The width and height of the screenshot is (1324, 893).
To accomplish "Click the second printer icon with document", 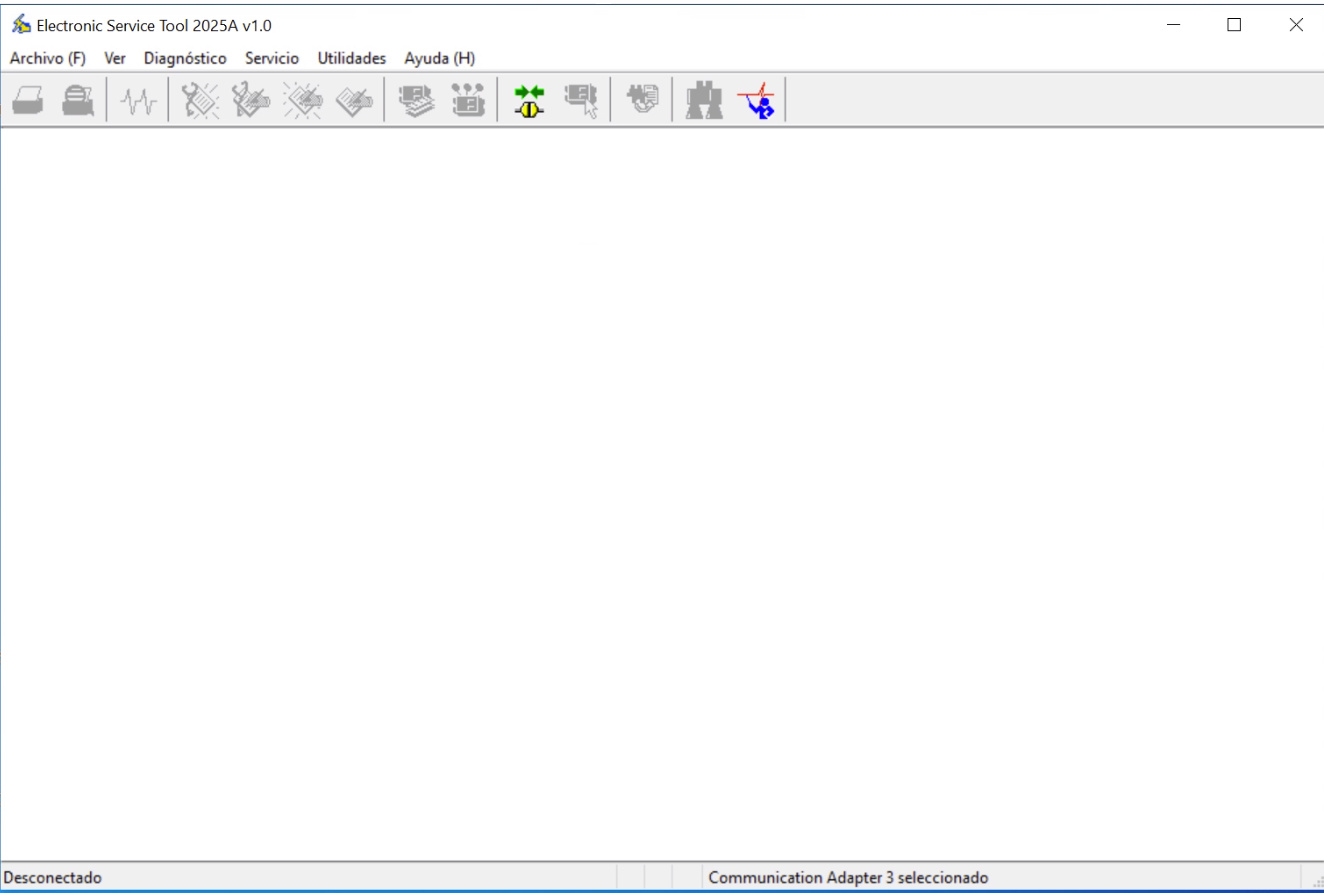I will pyautogui.click(x=78, y=101).
